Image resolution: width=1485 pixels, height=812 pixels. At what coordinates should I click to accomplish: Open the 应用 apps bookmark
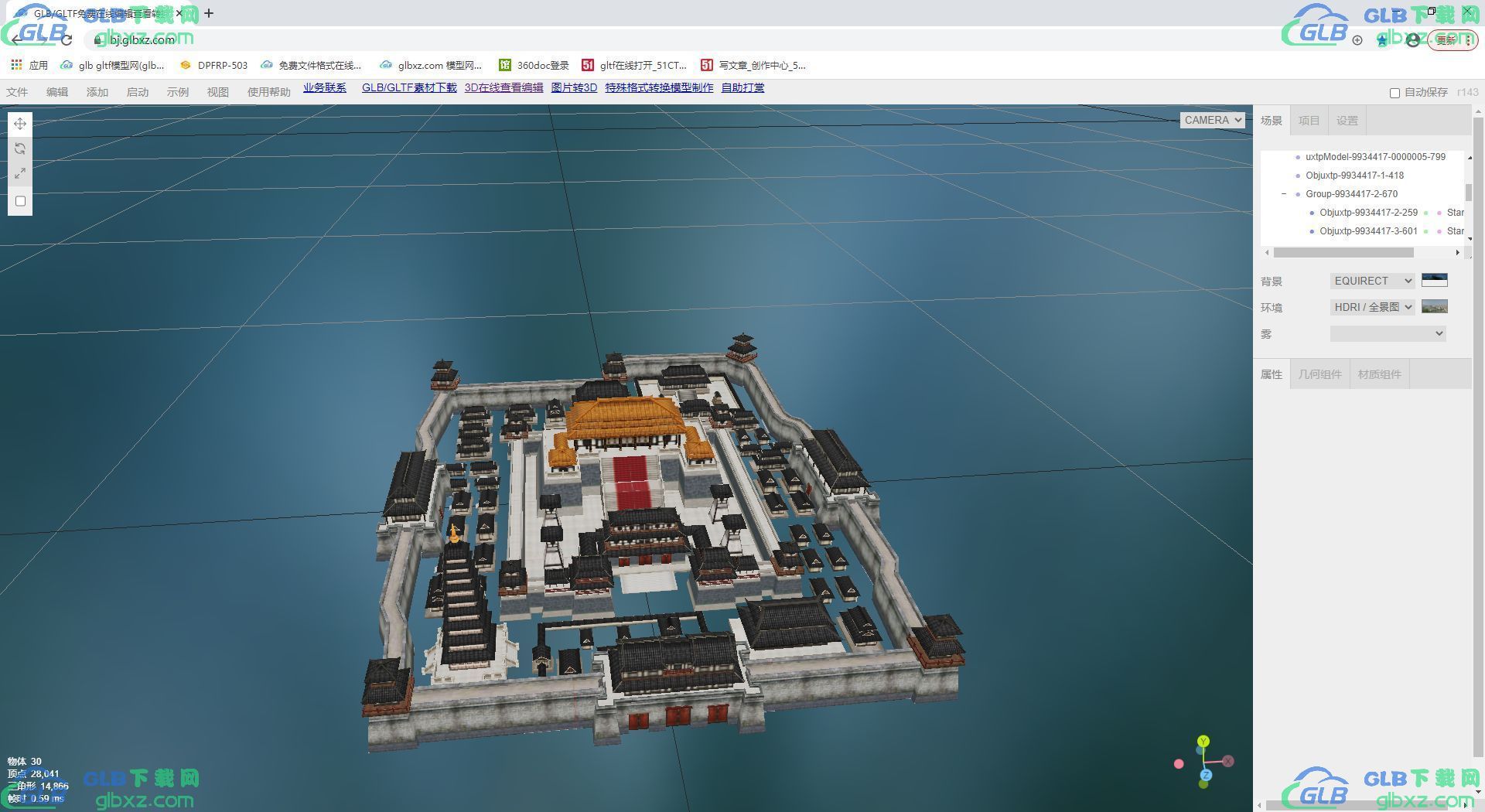click(x=29, y=65)
